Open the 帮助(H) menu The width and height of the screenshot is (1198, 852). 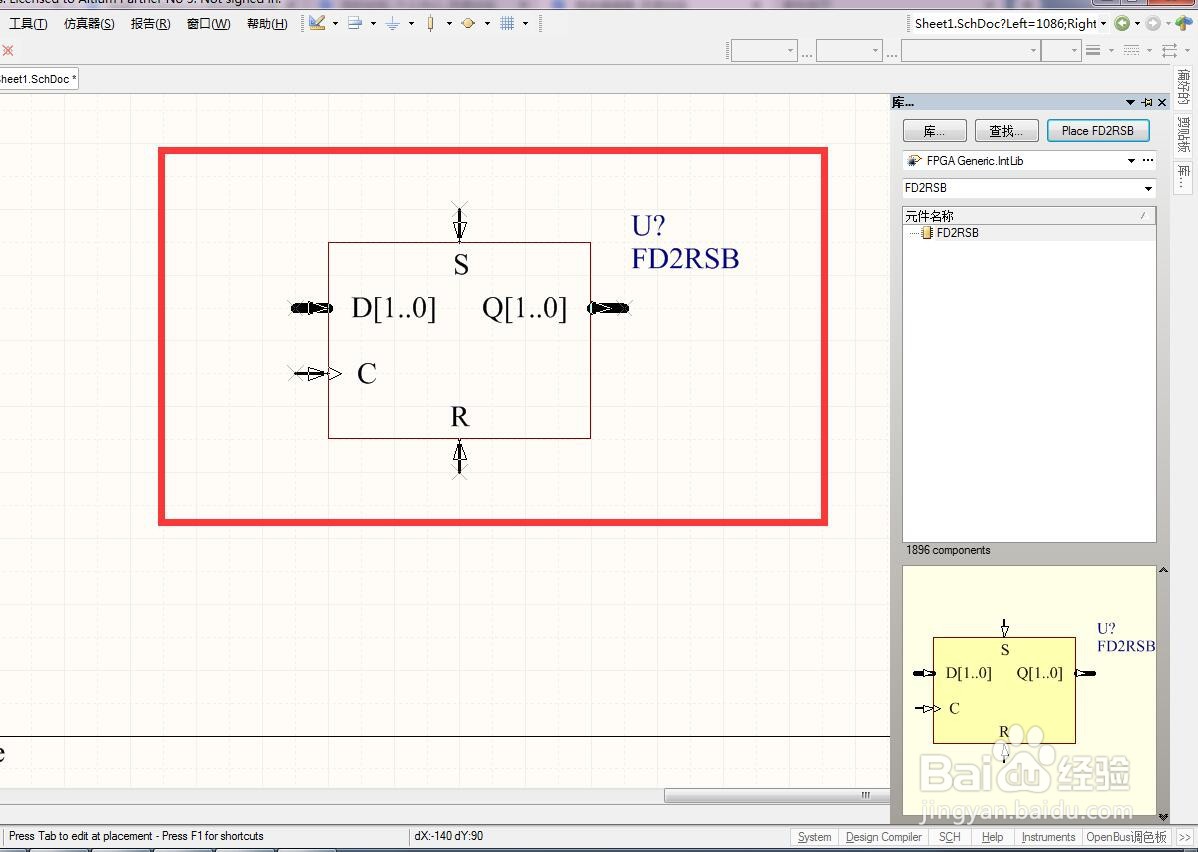click(x=267, y=24)
